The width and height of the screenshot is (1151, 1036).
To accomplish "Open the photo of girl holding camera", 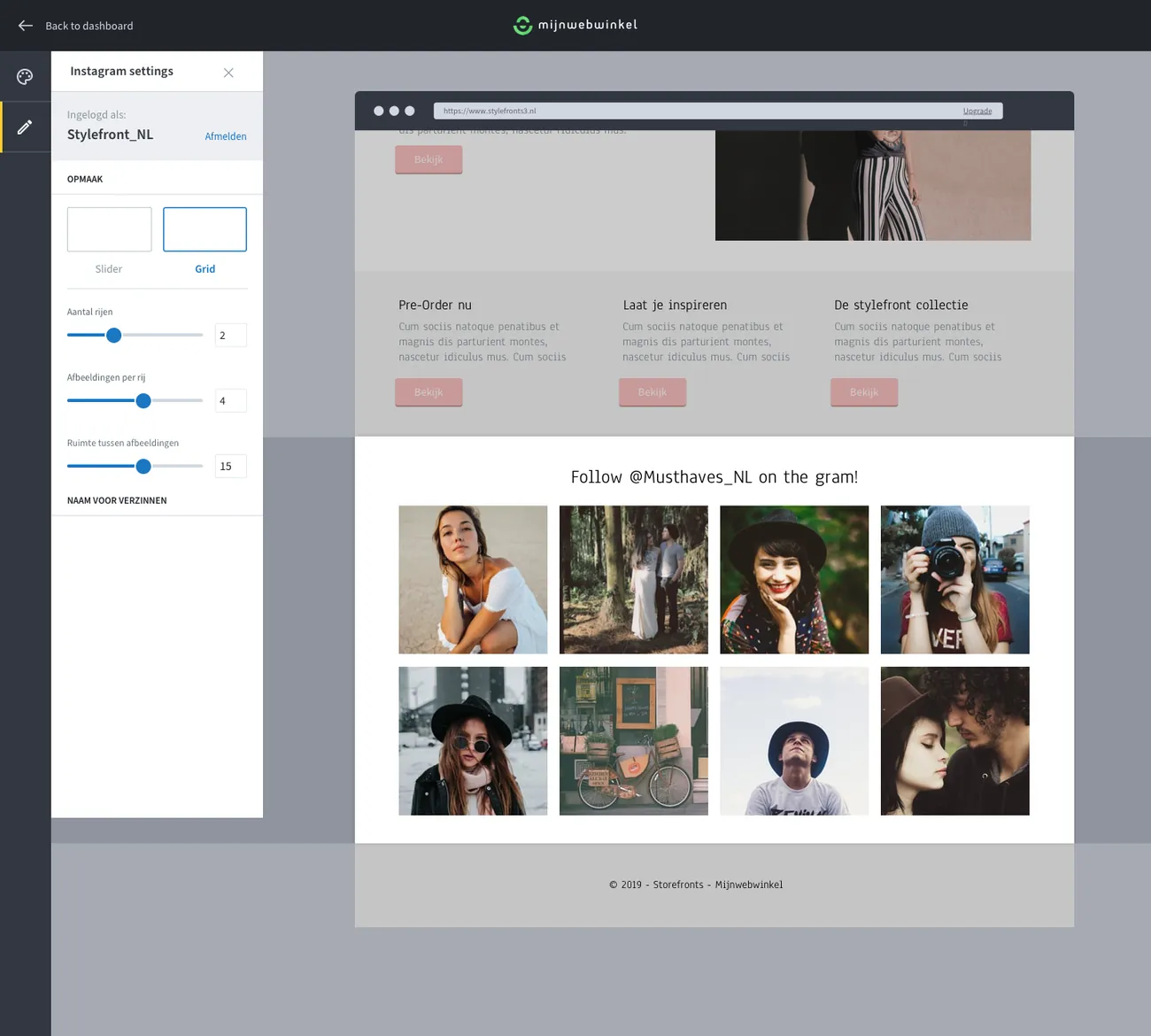I will click(955, 580).
